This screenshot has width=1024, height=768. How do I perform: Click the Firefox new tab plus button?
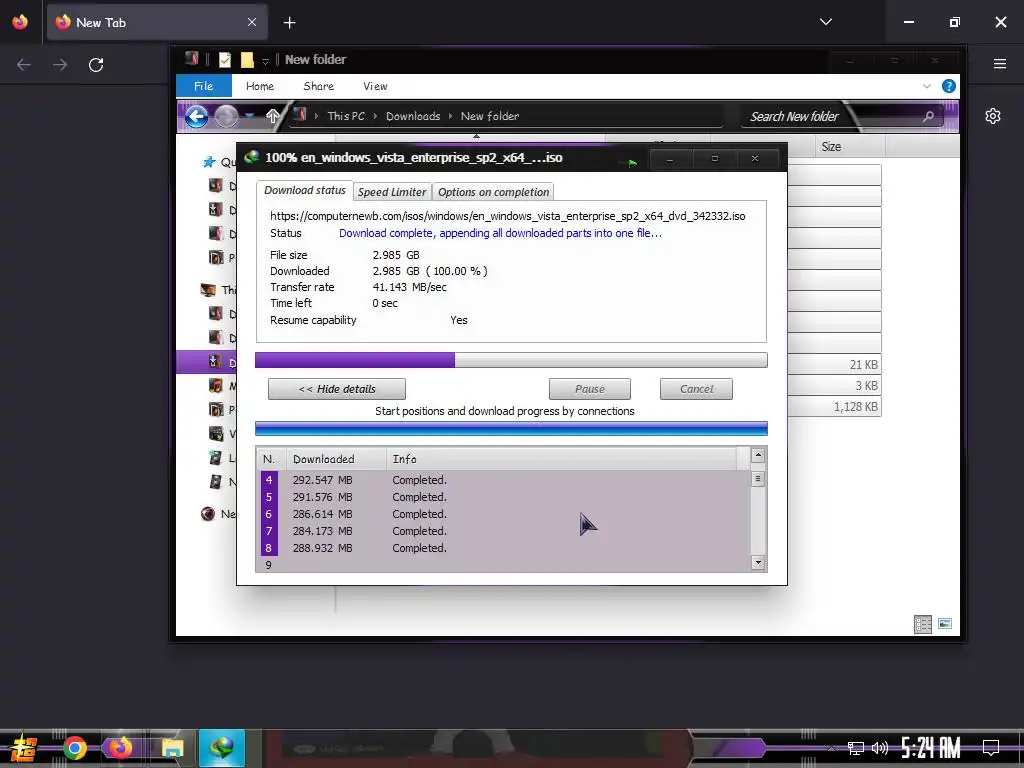[x=289, y=23]
